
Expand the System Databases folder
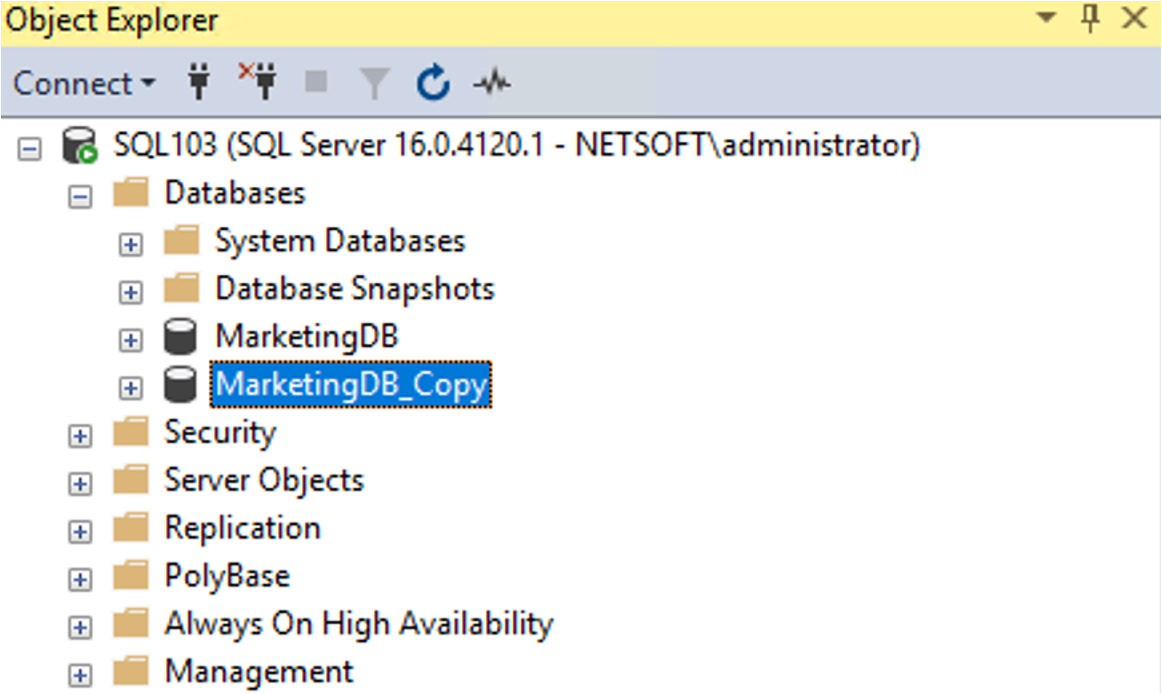pos(130,241)
